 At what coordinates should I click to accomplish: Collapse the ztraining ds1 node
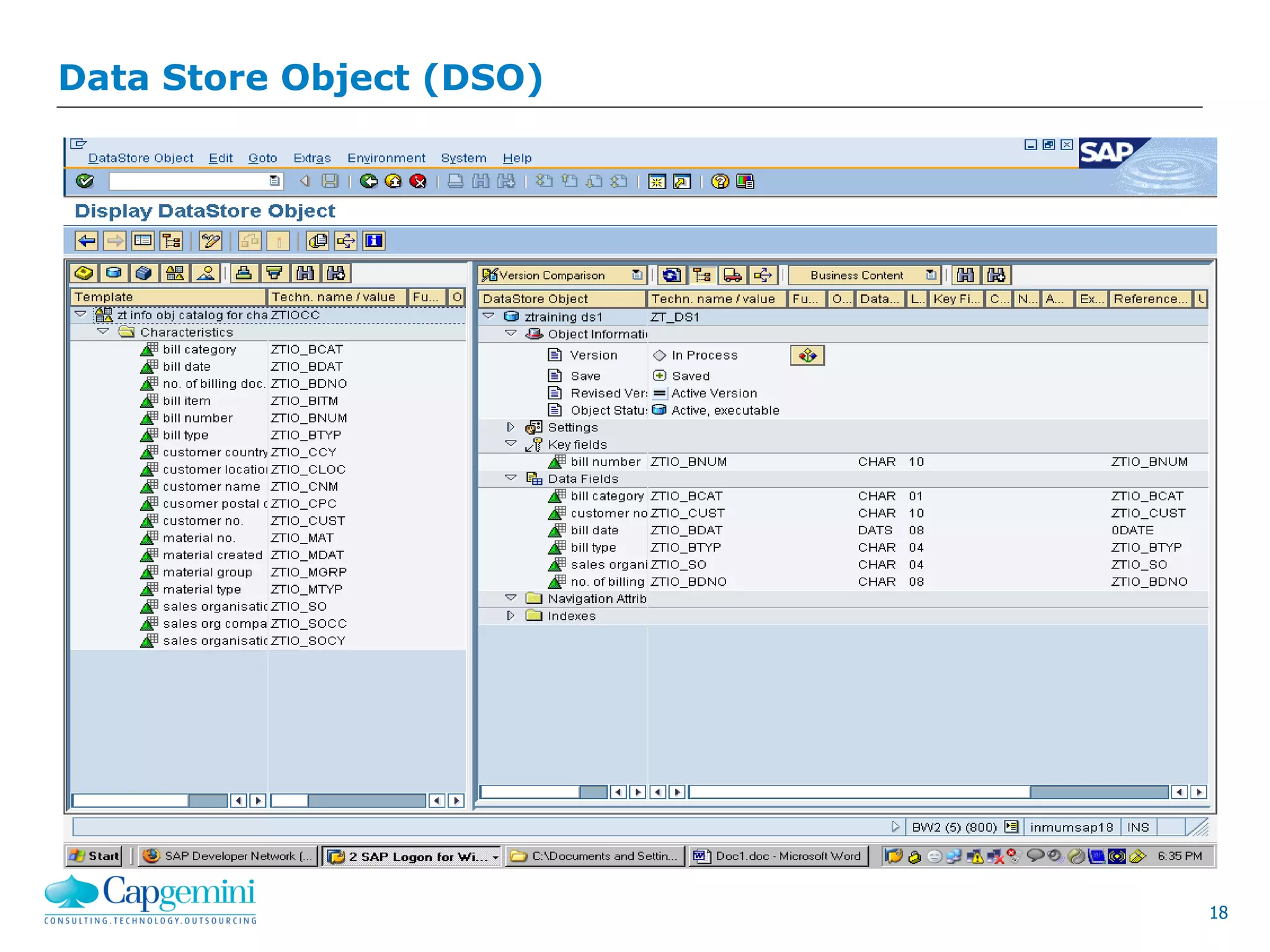[x=489, y=316]
